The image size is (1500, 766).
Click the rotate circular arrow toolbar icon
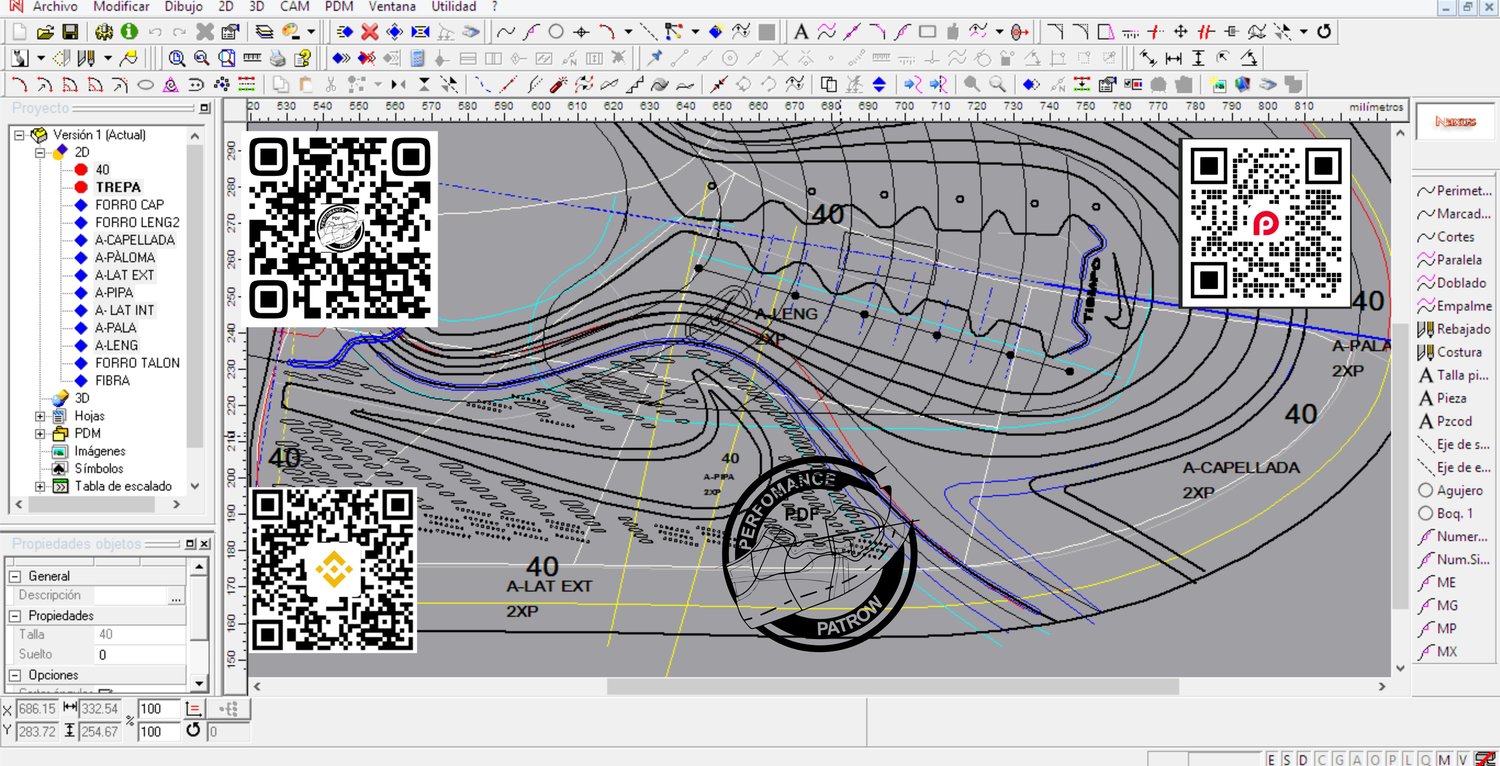click(1325, 32)
